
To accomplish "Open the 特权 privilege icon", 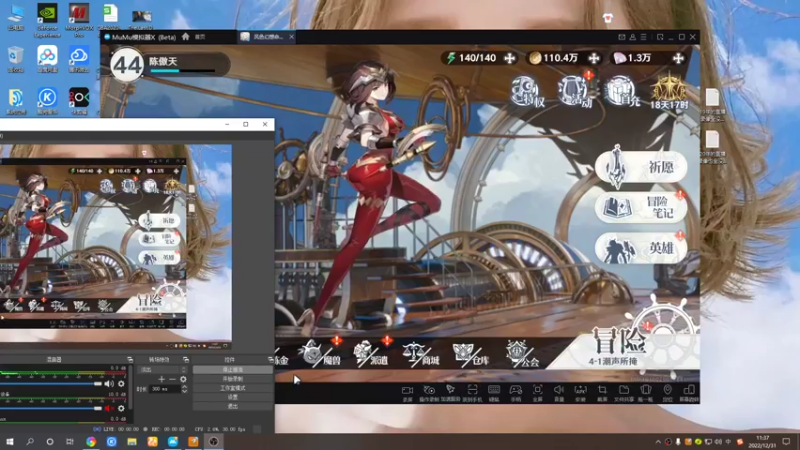I will coord(528,92).
